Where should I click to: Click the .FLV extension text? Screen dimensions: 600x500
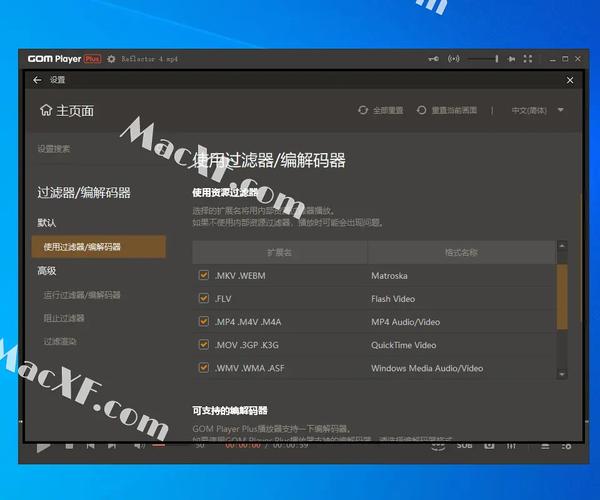tap(223, 299)
